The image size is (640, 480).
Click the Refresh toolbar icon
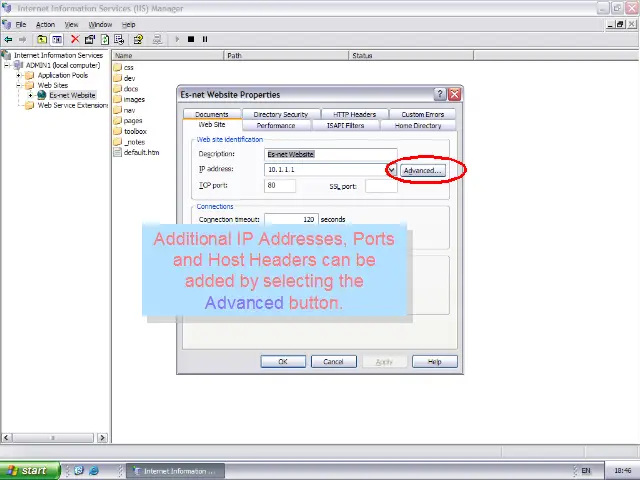point(105,39)
